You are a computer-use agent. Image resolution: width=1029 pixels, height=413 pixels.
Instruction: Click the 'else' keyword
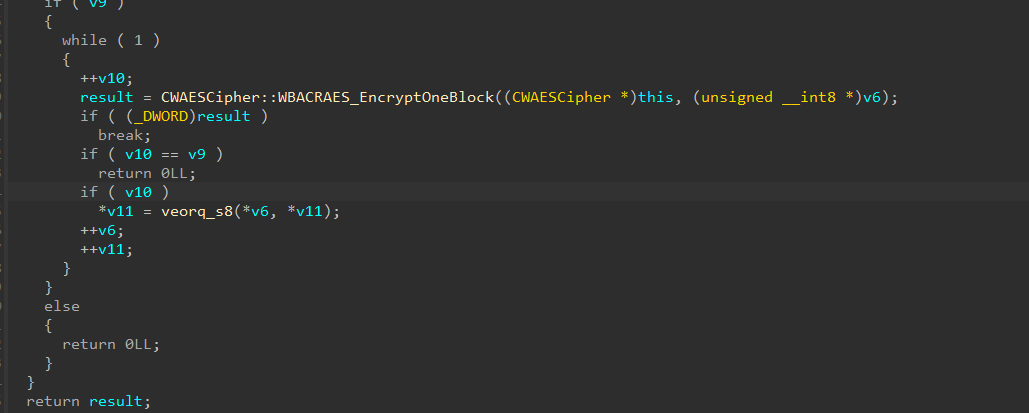pos(62,307)
